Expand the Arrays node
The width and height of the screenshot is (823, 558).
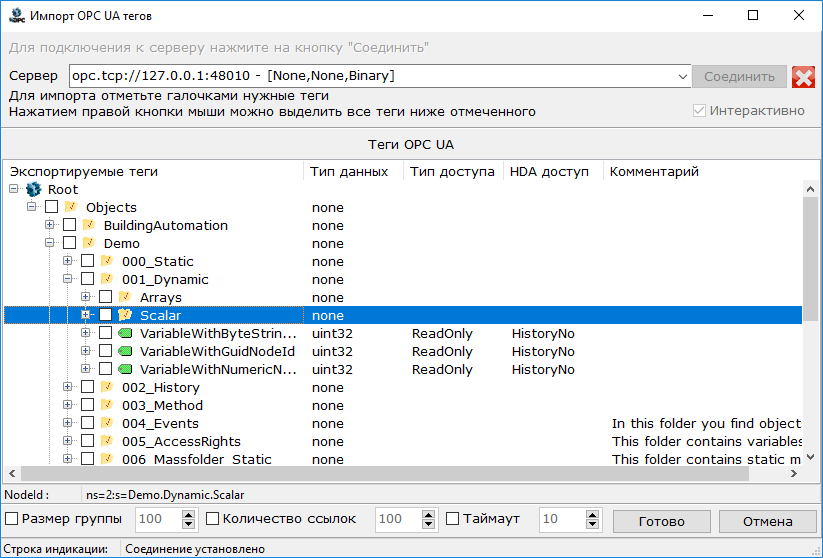click(86, 297)
